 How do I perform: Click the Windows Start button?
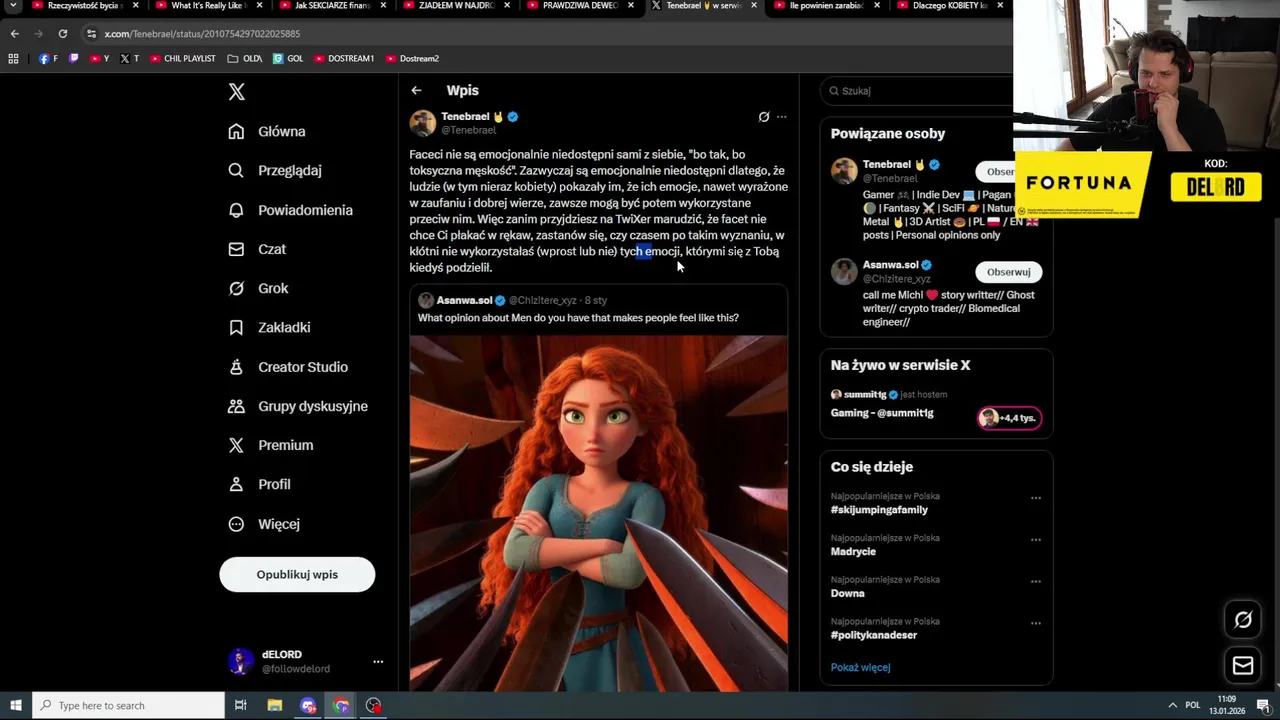coord(15,705)
